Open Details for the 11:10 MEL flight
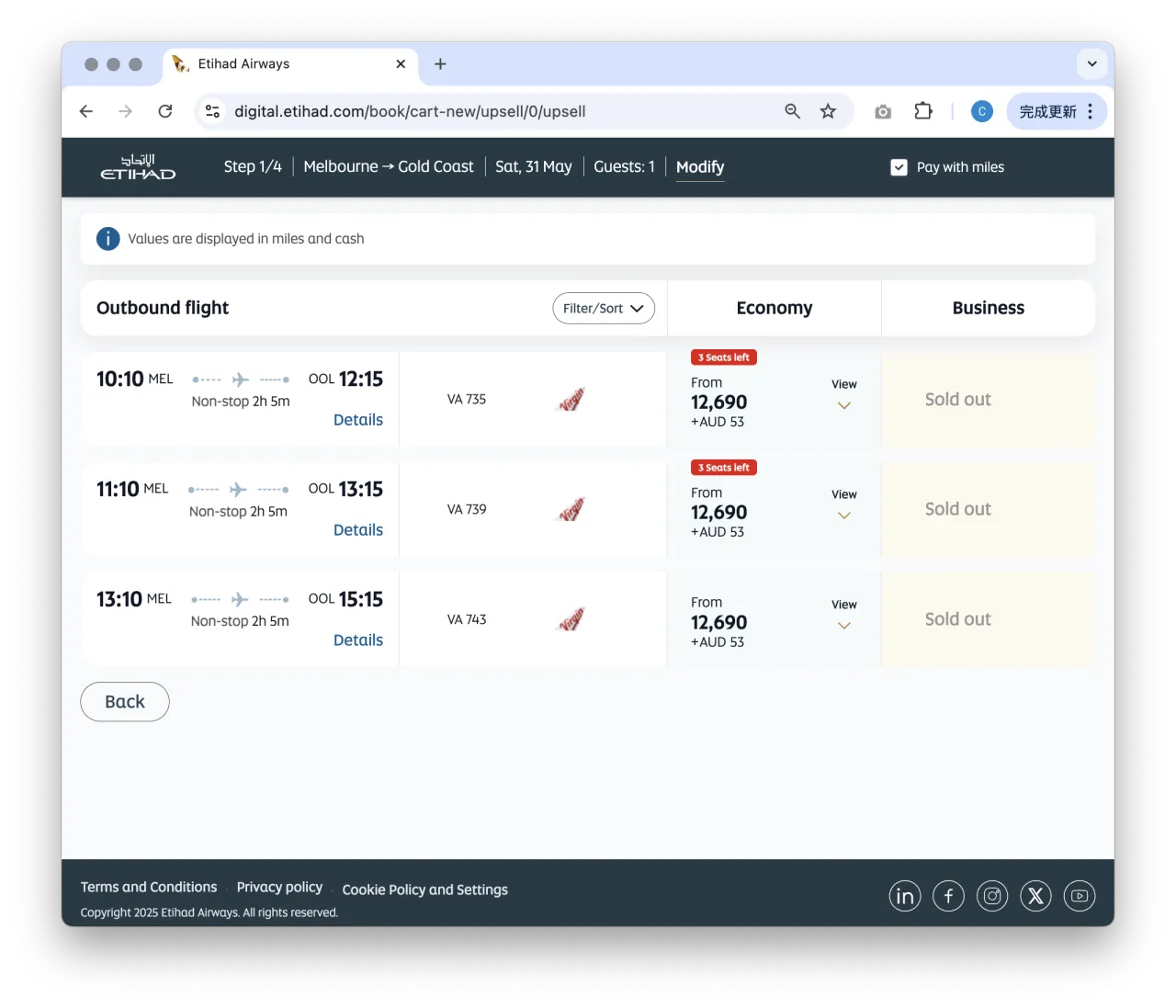 pos(358,530)
